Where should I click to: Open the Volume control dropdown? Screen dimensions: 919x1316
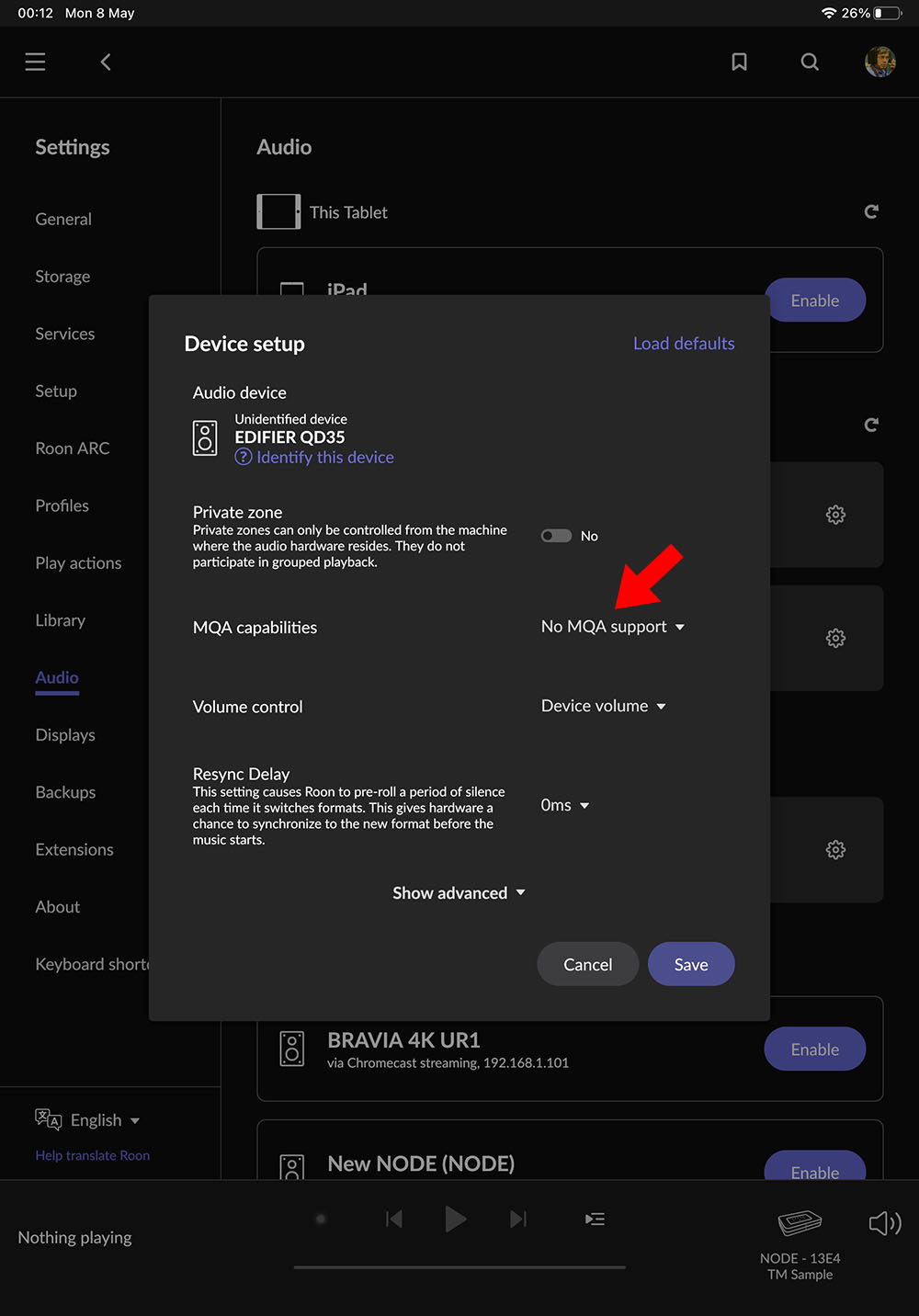pos(603,706)
